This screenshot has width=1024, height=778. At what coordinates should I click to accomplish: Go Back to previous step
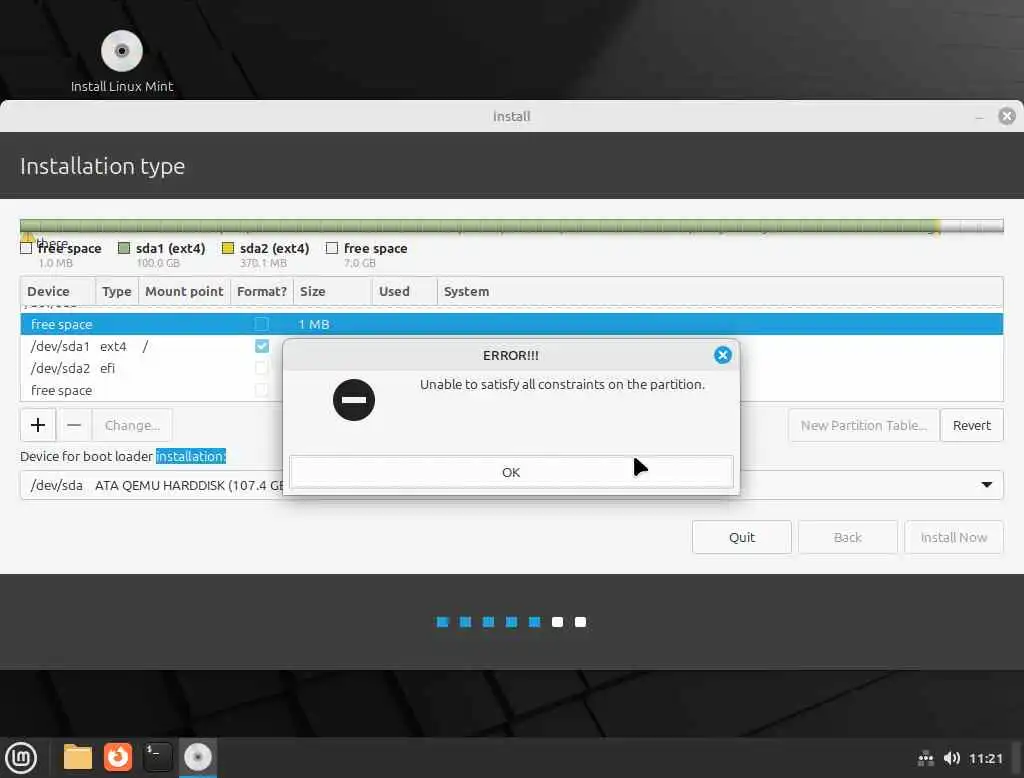coord(847,537)
